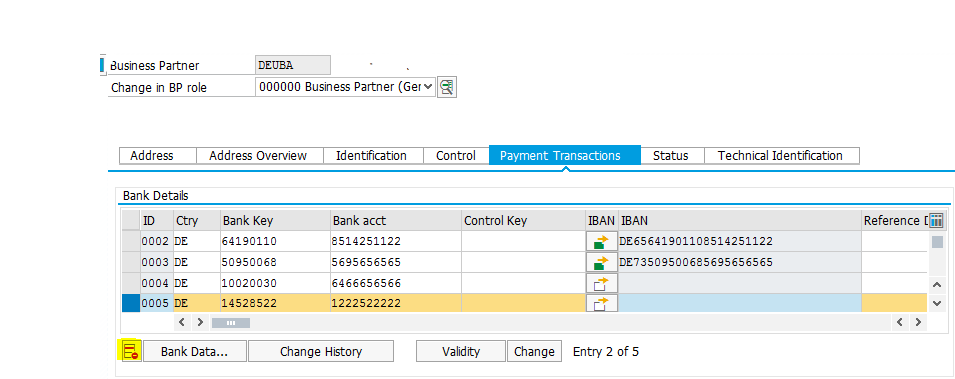Click ID cell 0004
This screenshot has width=955, height=379.
pos(157,283)
